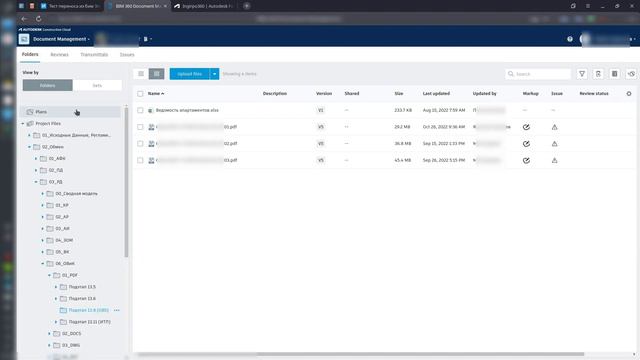Collapse the 03_РД folder arrow
Viewport: 640px width, 360px height.
coord(36,182)
